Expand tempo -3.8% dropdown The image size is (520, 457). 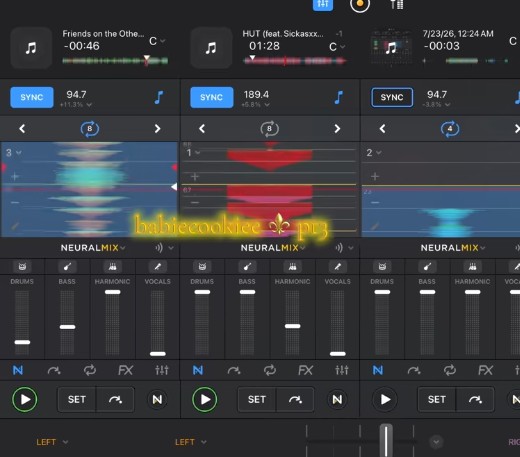436,105
